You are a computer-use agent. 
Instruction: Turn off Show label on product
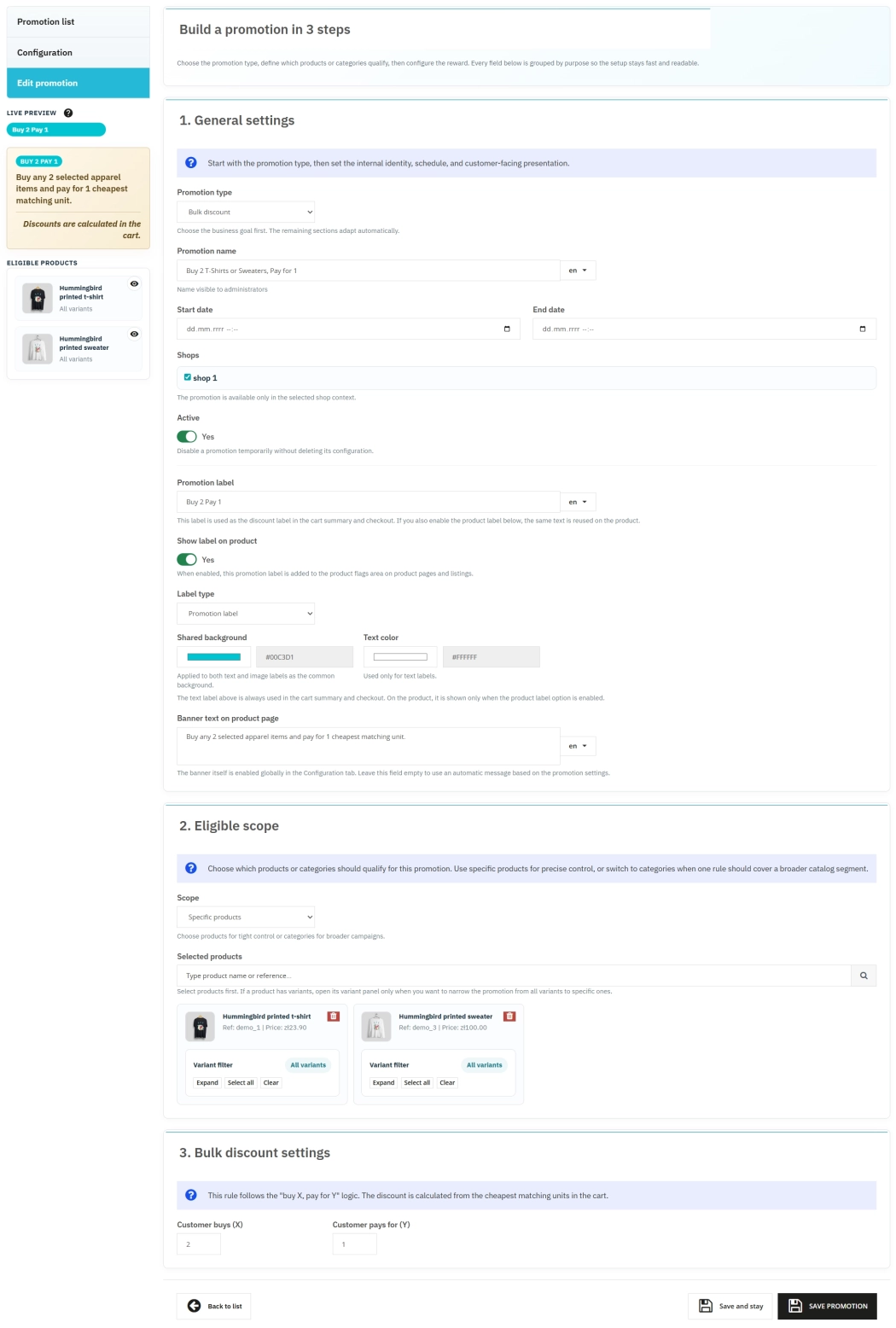(x=185, y=559)
